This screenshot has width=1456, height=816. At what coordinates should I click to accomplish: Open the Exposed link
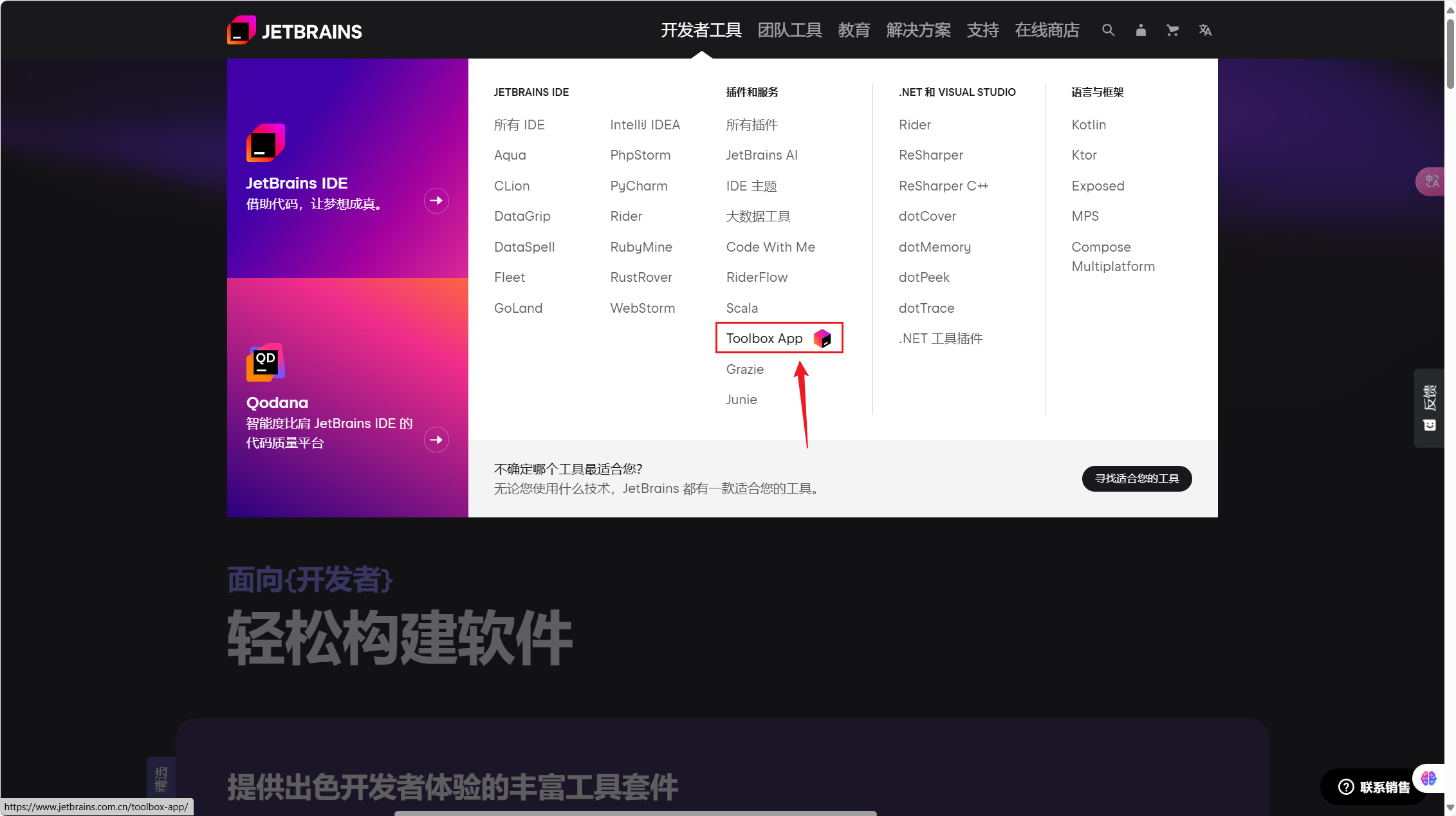(x=1098, y=186)
